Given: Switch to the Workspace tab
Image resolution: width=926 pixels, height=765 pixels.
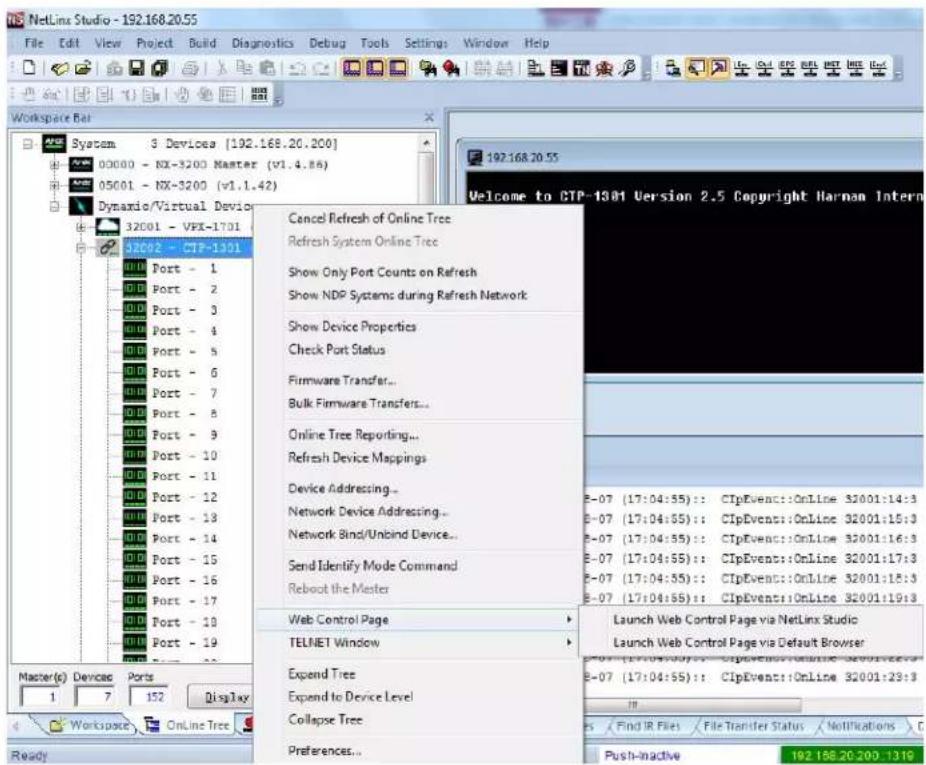Looking at the screenshot, I should coord(90,725).
